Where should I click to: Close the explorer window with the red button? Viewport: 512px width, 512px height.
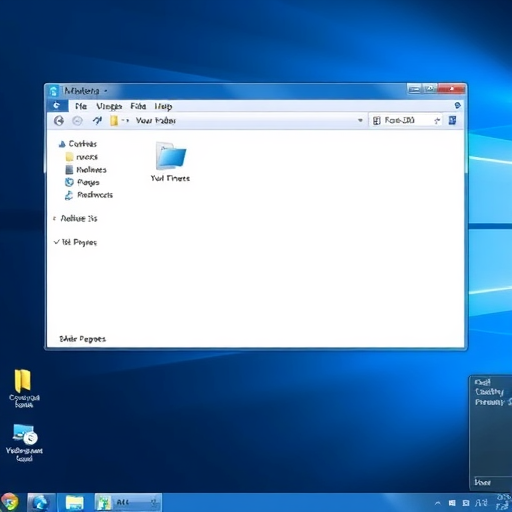[x=451, y=89]
